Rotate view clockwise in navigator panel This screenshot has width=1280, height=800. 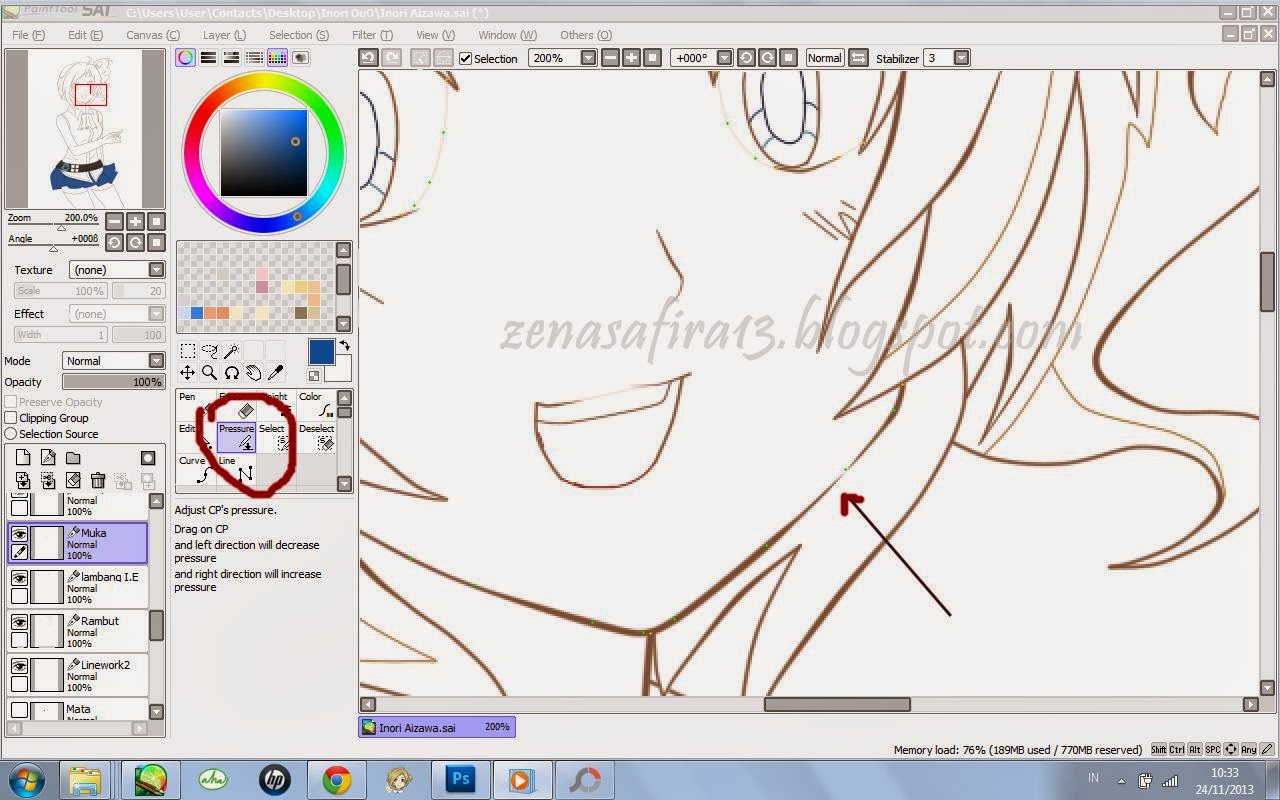(135, 242)
